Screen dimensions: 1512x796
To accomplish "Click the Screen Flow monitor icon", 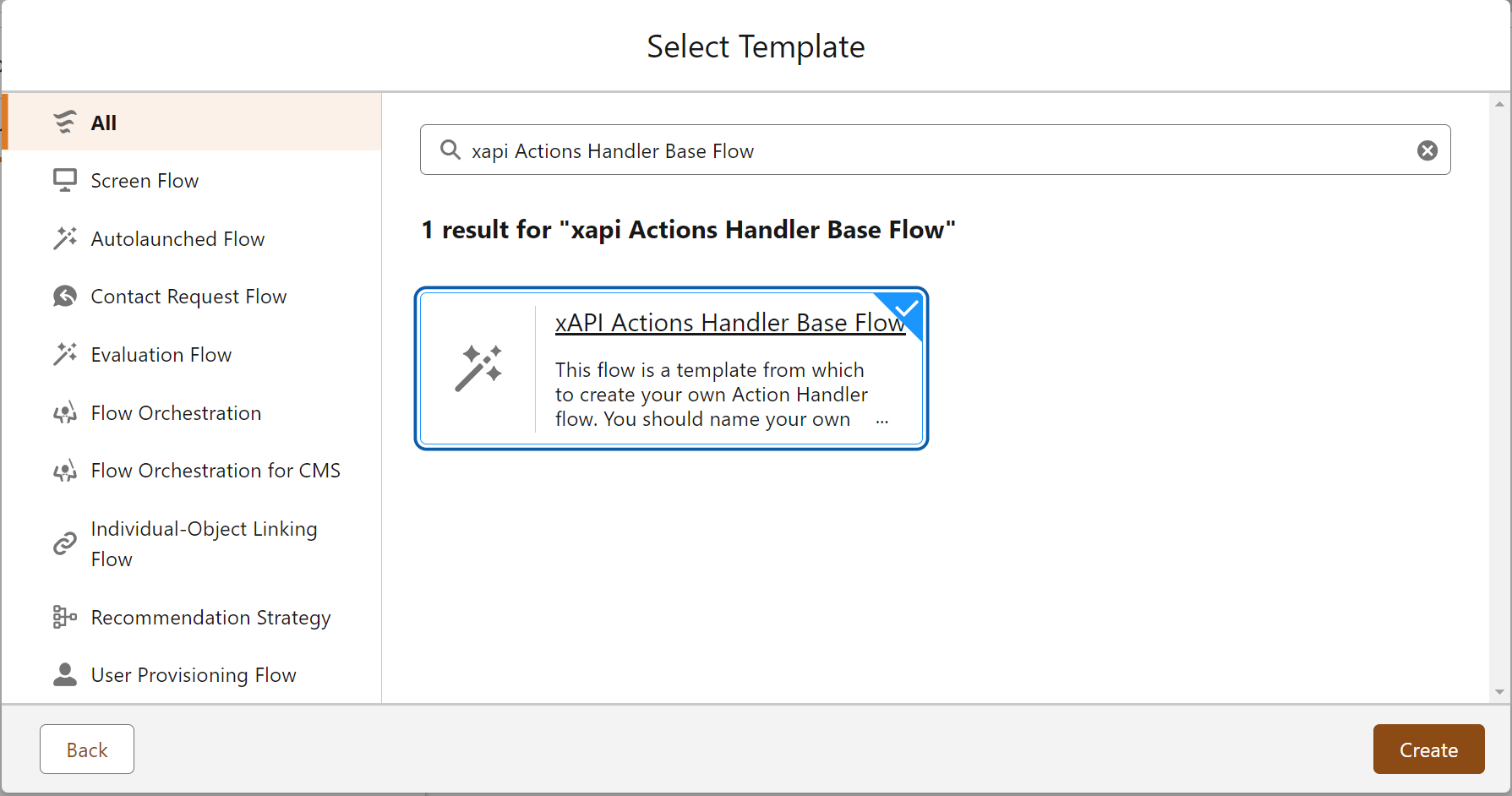I will [x=65, y=181].
